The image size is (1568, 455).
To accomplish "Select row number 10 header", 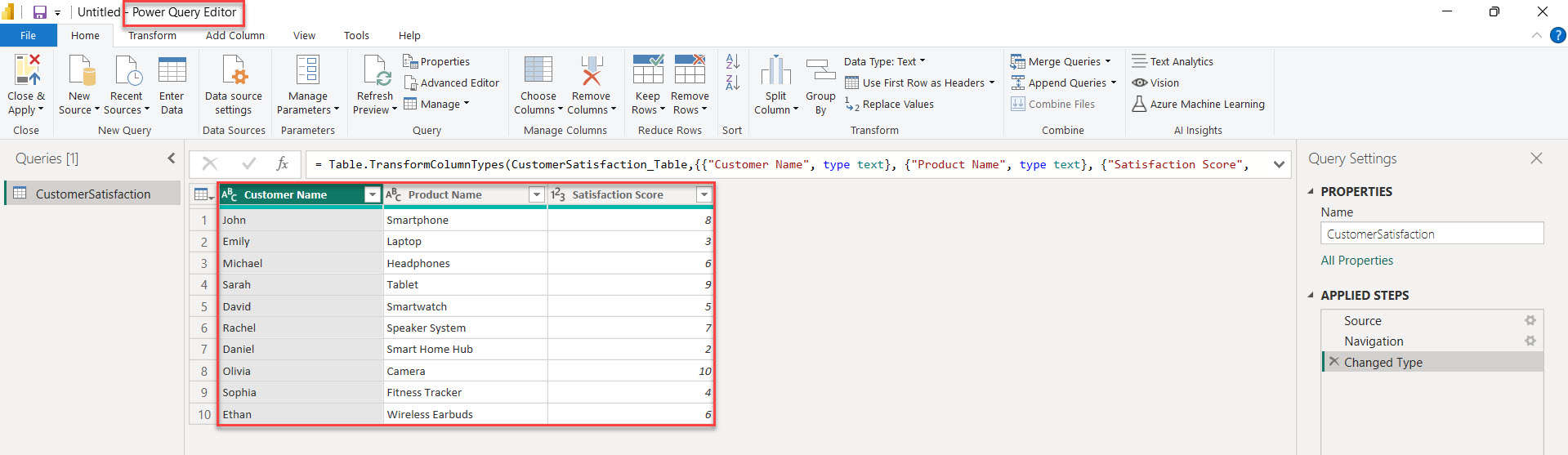I will coord(203,414).
